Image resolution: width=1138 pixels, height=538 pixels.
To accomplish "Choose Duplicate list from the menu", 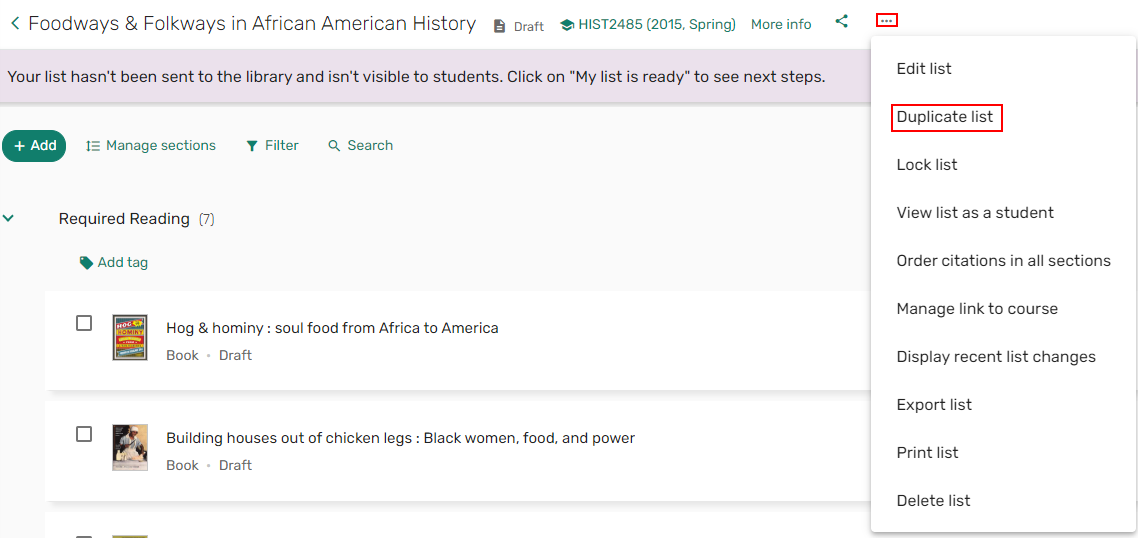I will pos(945,117).
